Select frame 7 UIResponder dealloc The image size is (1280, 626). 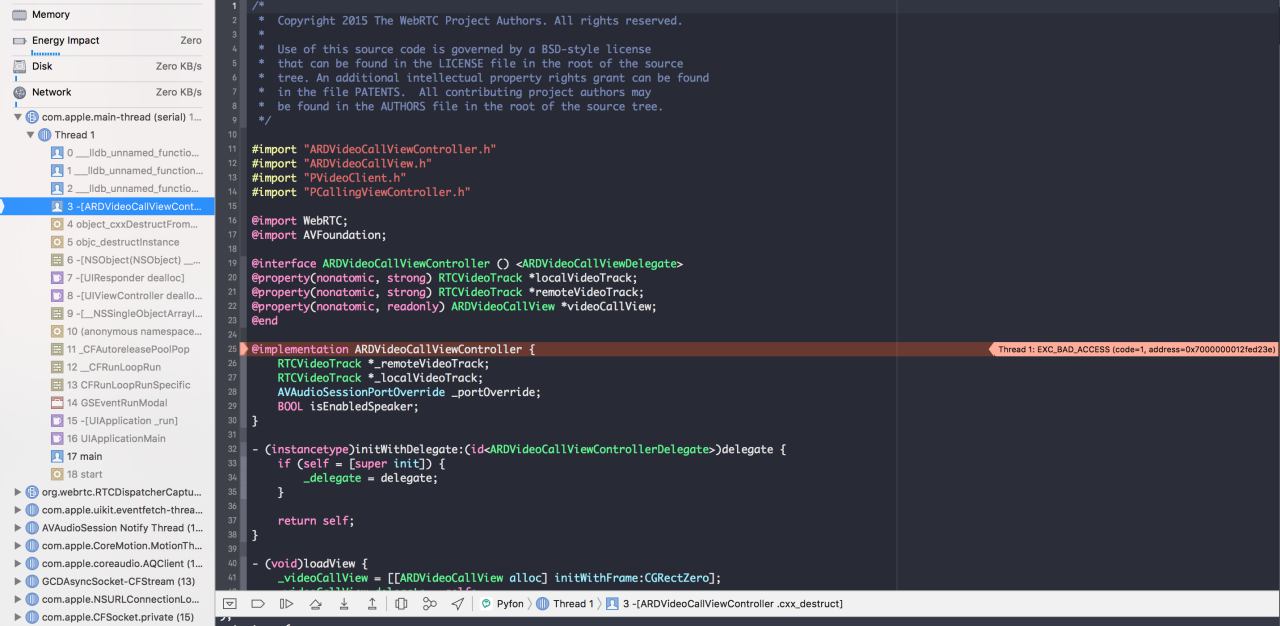(107, 278)
